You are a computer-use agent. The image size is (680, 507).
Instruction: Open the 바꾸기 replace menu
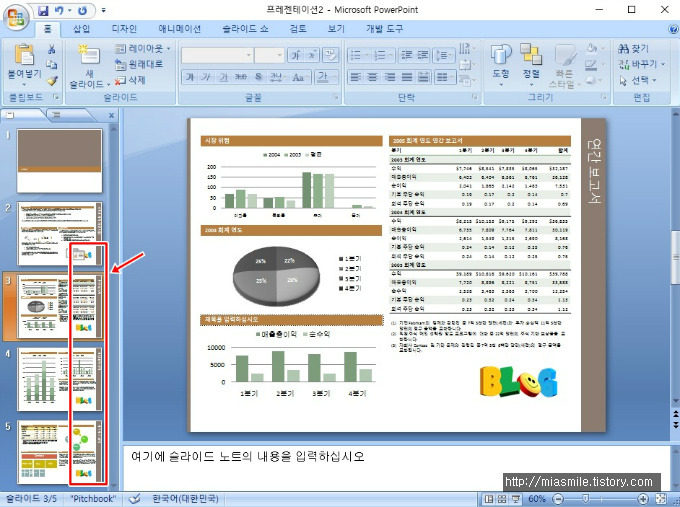coord(641,64)
